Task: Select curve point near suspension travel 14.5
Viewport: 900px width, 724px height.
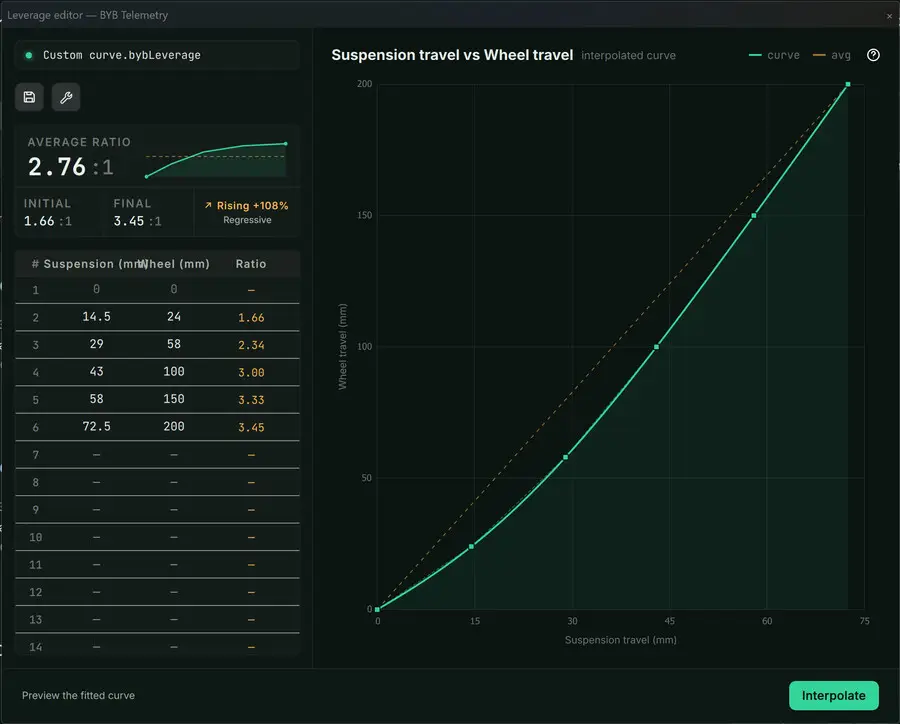Action: click(x=471, y=547)
